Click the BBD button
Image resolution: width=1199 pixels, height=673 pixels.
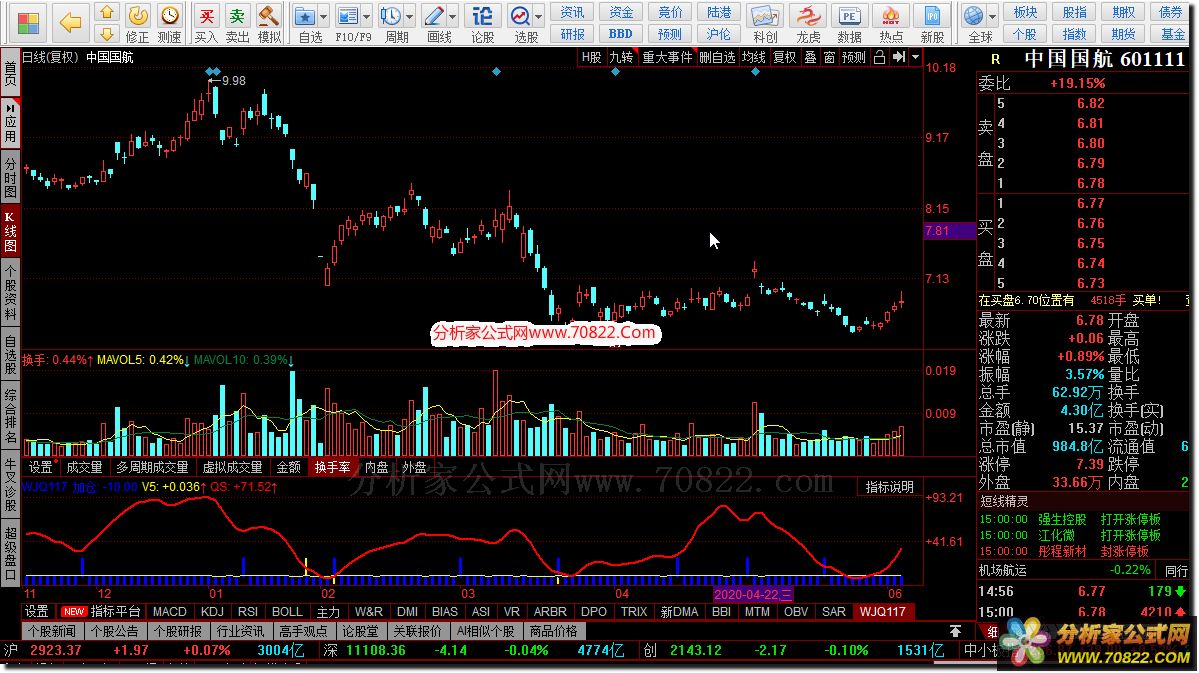(620, 34)
